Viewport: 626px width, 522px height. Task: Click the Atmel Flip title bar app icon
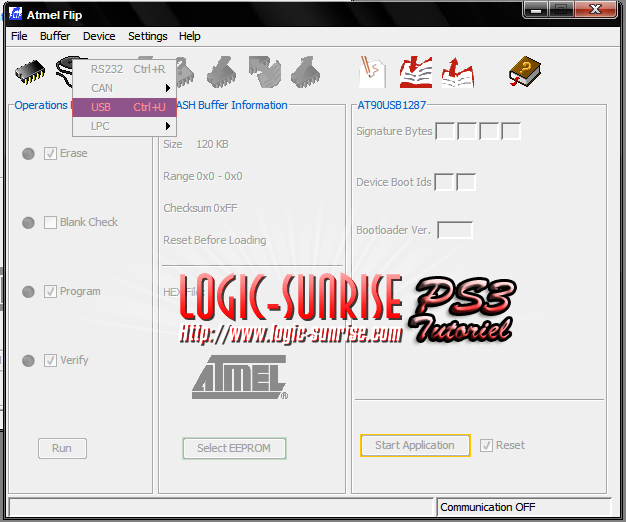point(16,14)
